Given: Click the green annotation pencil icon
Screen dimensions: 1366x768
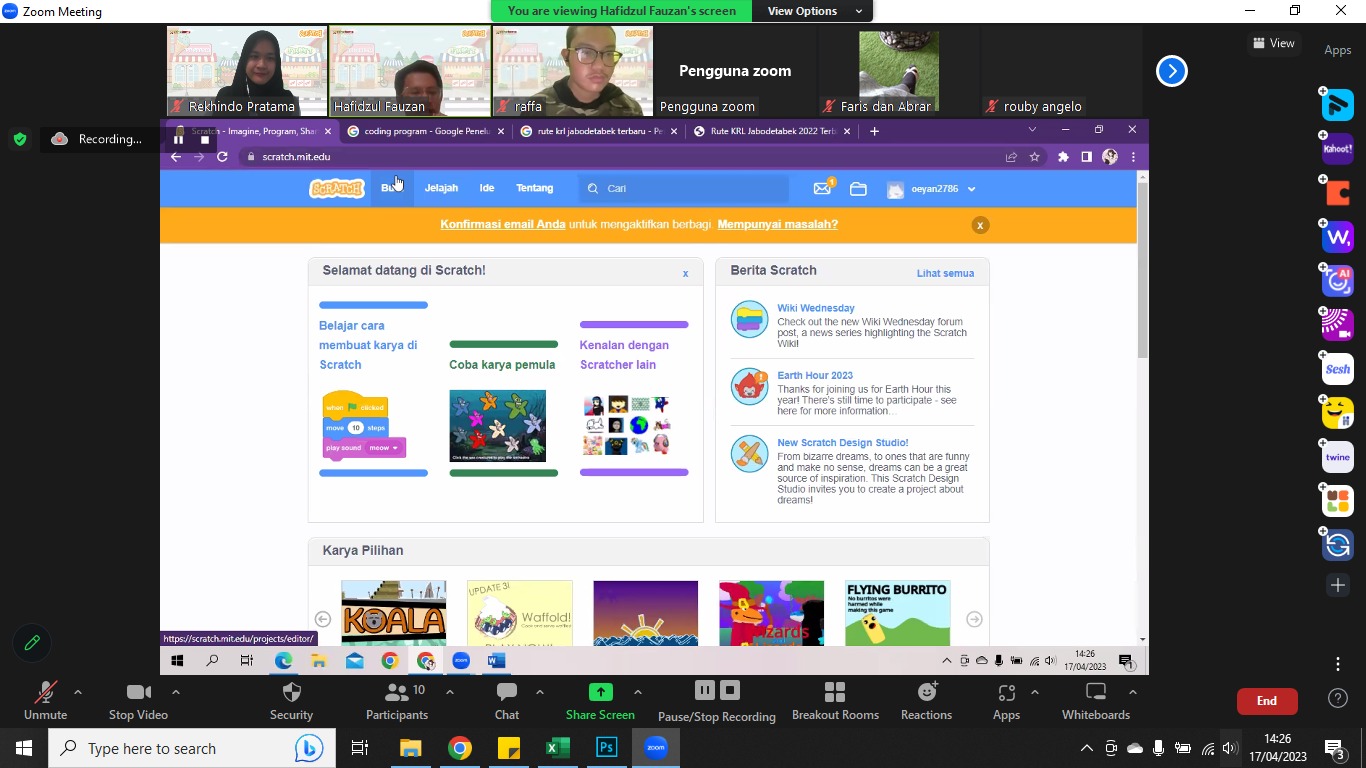Looking at the screenshot, I should [32, 643].
